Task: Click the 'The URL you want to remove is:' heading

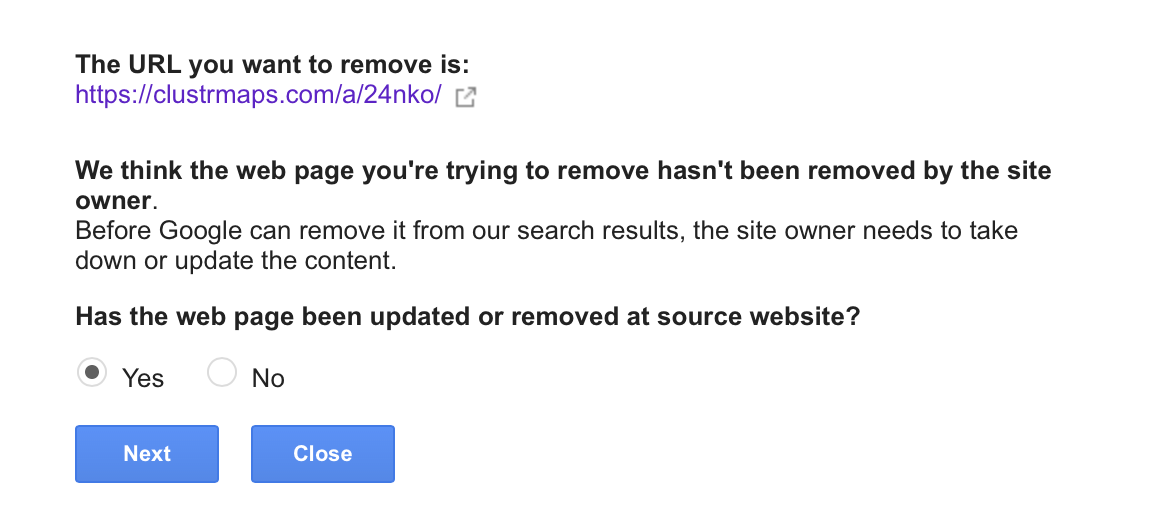Action: pos(272,66)
